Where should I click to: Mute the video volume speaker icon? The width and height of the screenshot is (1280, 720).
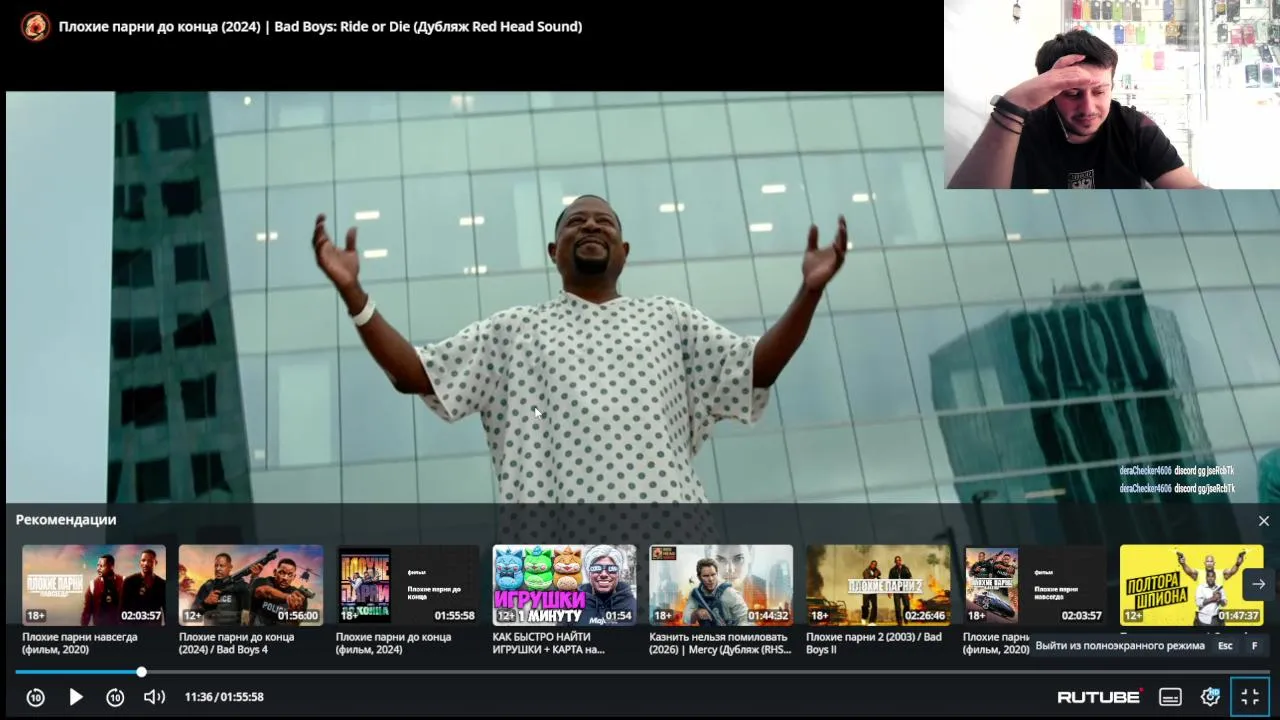click(x=154, y=697)
